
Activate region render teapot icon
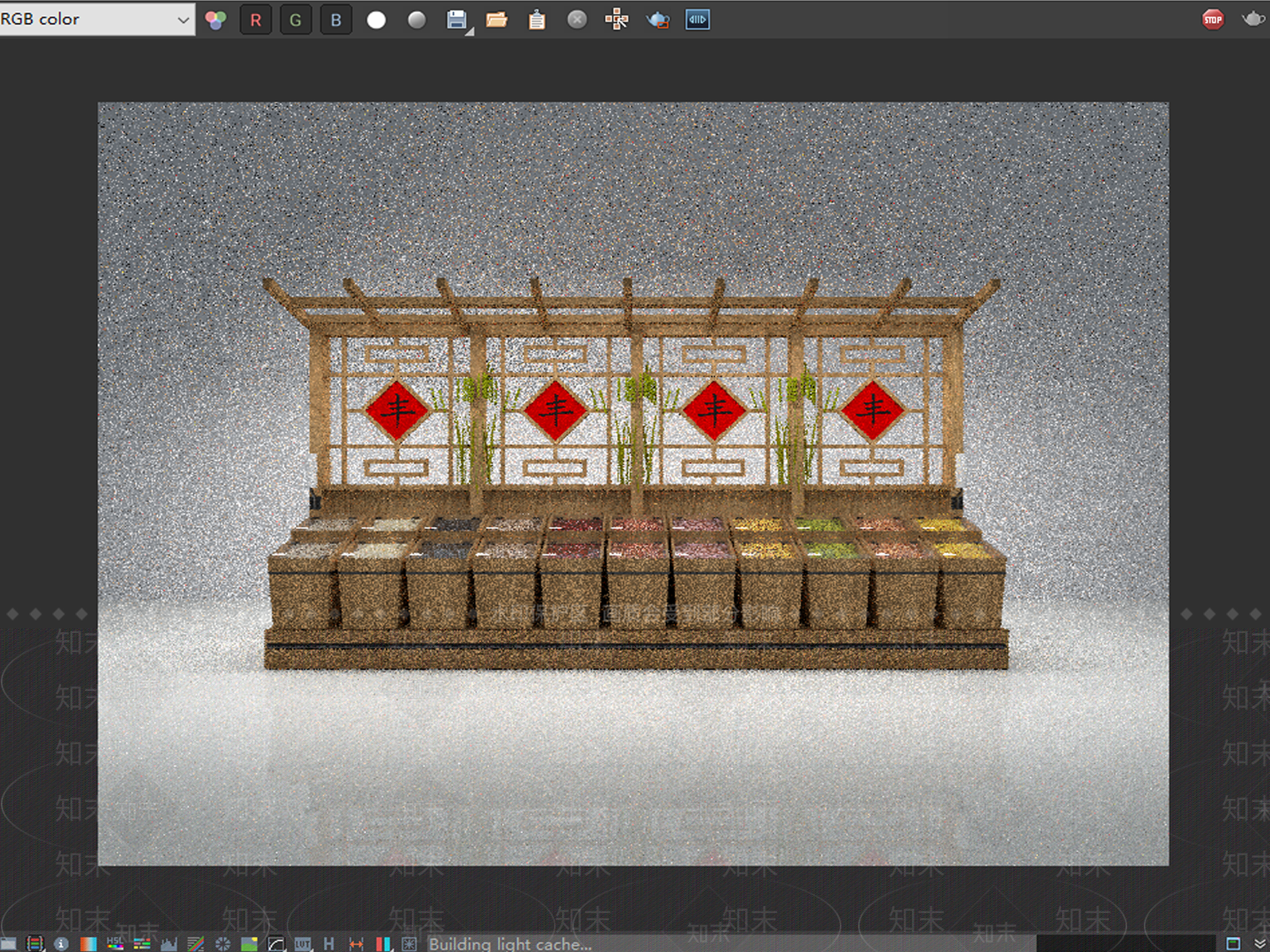point(657,20)
